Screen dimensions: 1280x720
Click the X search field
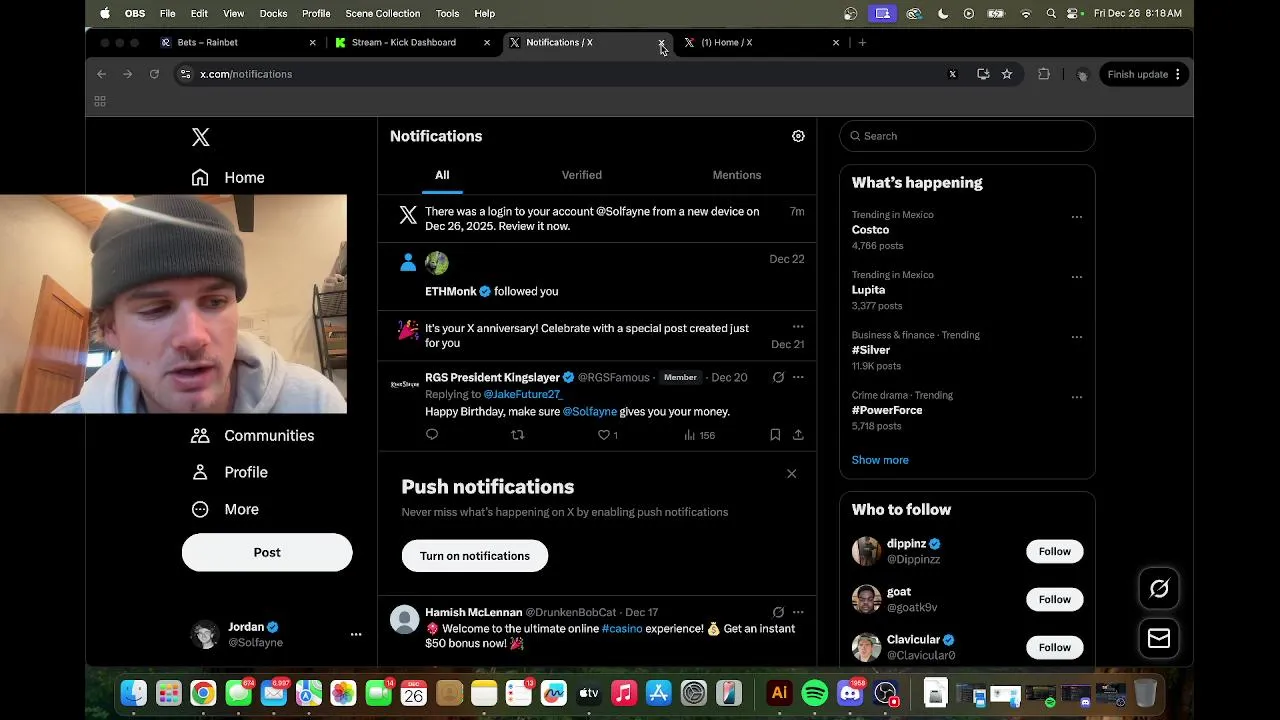tap(967, 136)
